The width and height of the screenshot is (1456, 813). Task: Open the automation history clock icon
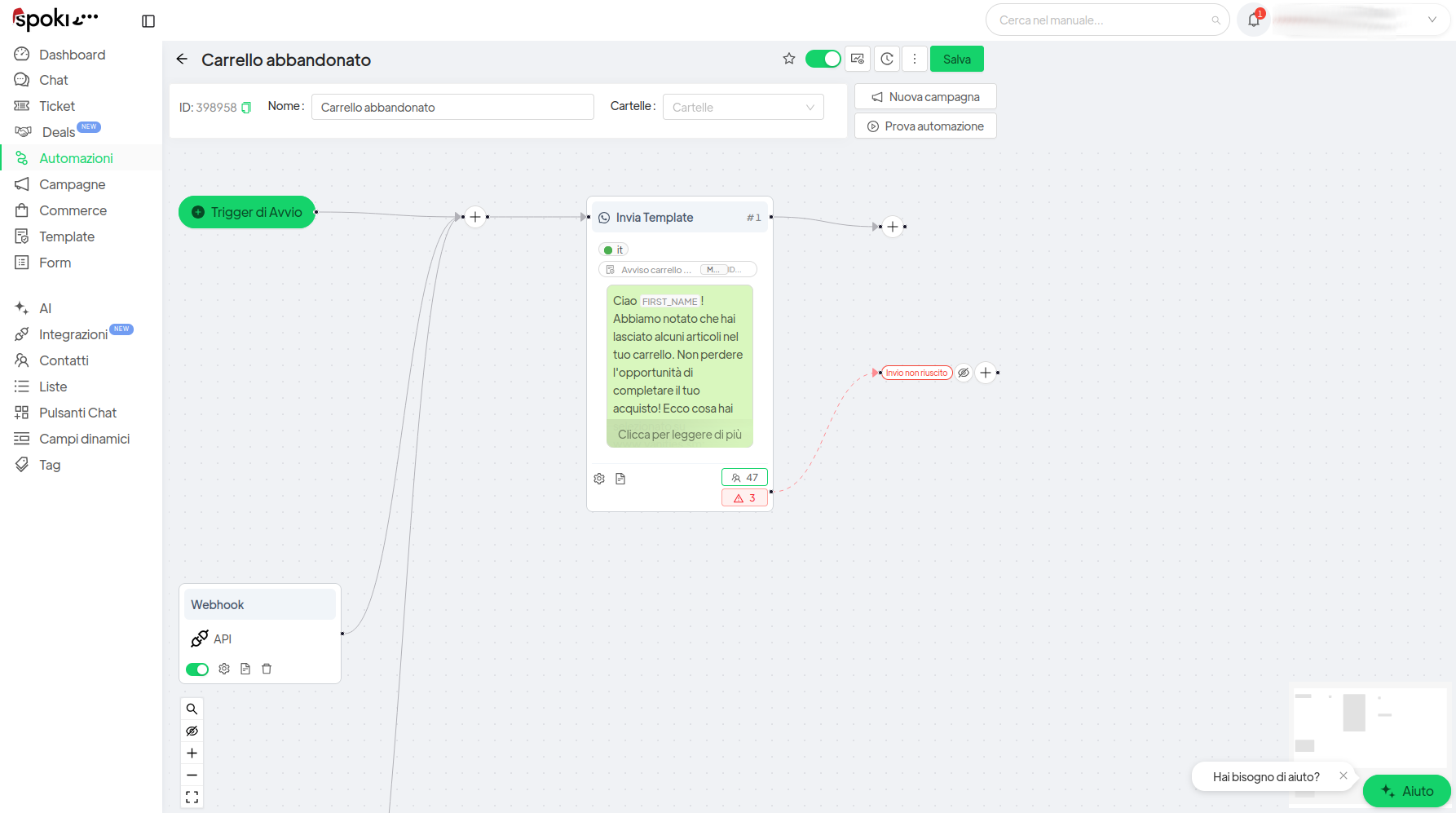(887, 59)
